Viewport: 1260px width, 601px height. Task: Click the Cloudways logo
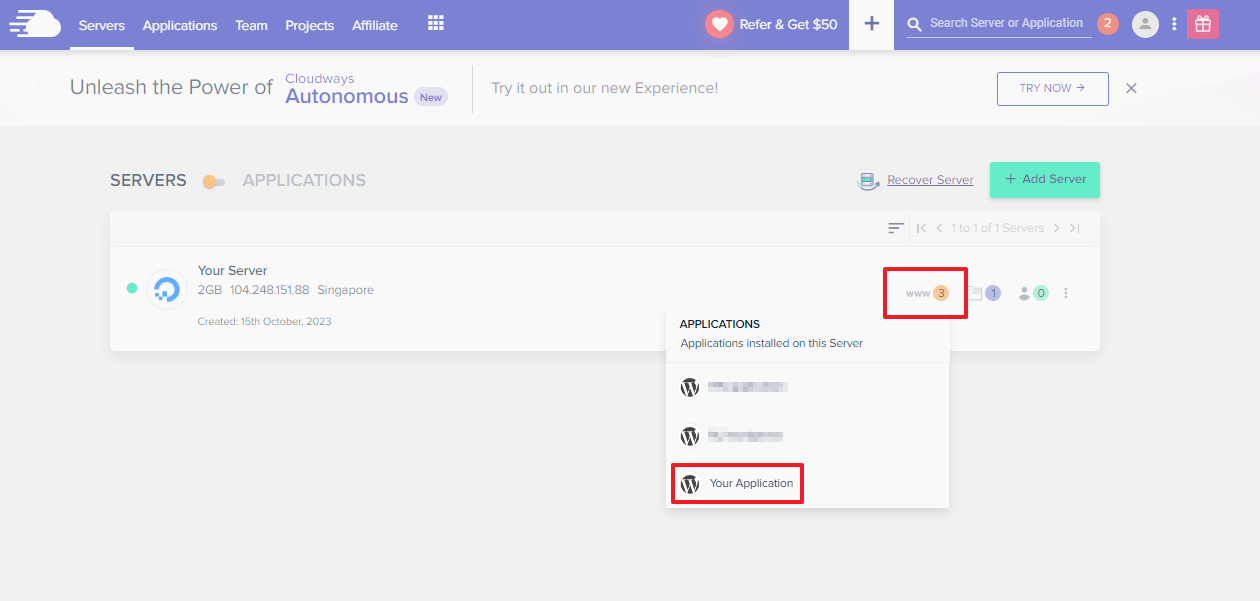click(35, 24)
